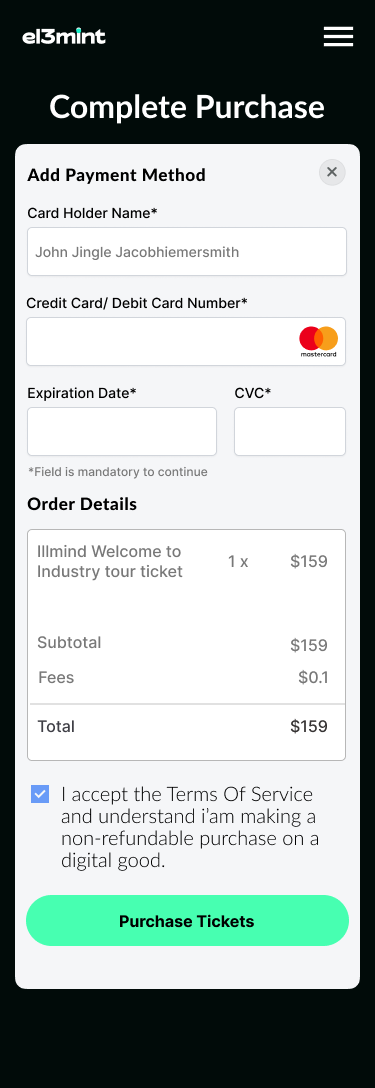Focus the Card Holder Name field
This screenshot has height=1088, width=375.
(x=187, y=251)
